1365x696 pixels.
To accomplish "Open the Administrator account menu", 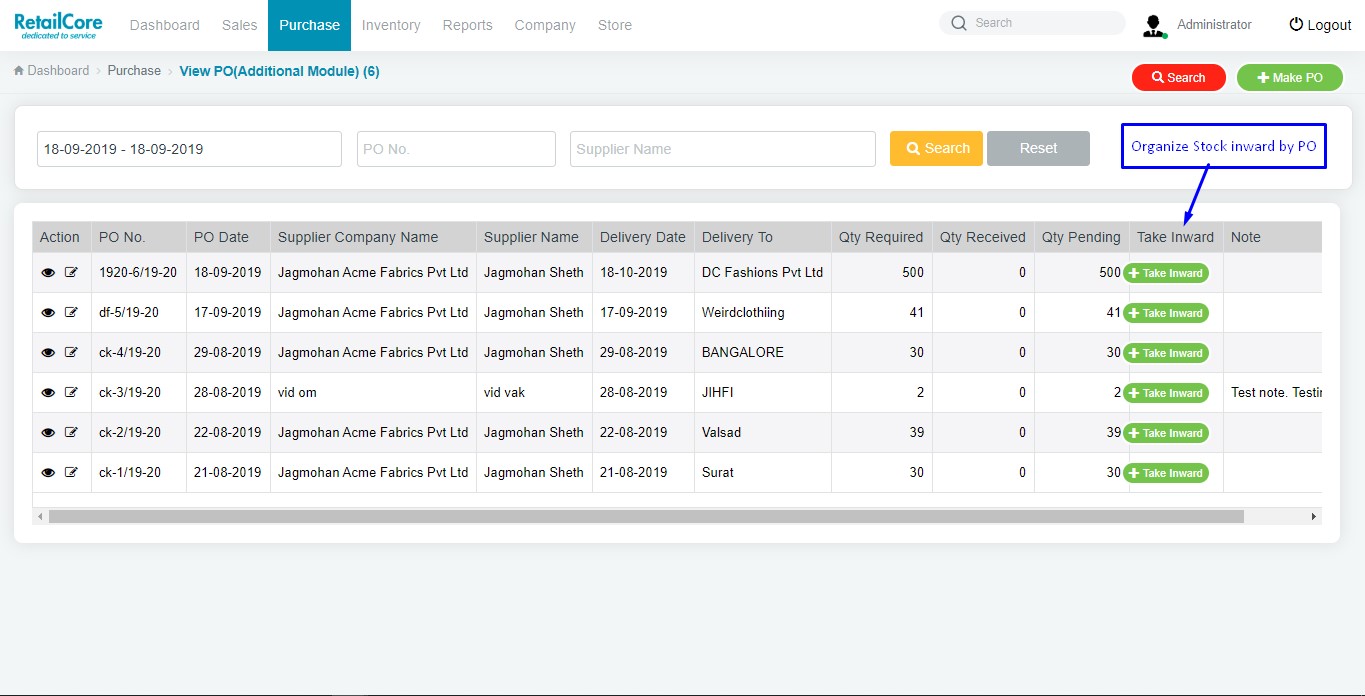I will (1214, 25).
